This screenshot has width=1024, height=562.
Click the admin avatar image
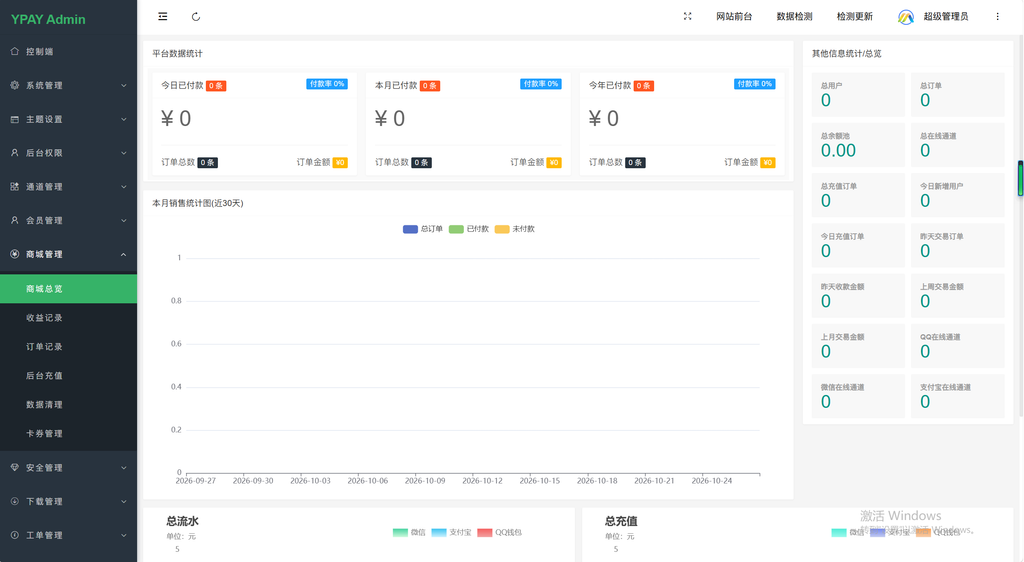[x=906, y=17]
